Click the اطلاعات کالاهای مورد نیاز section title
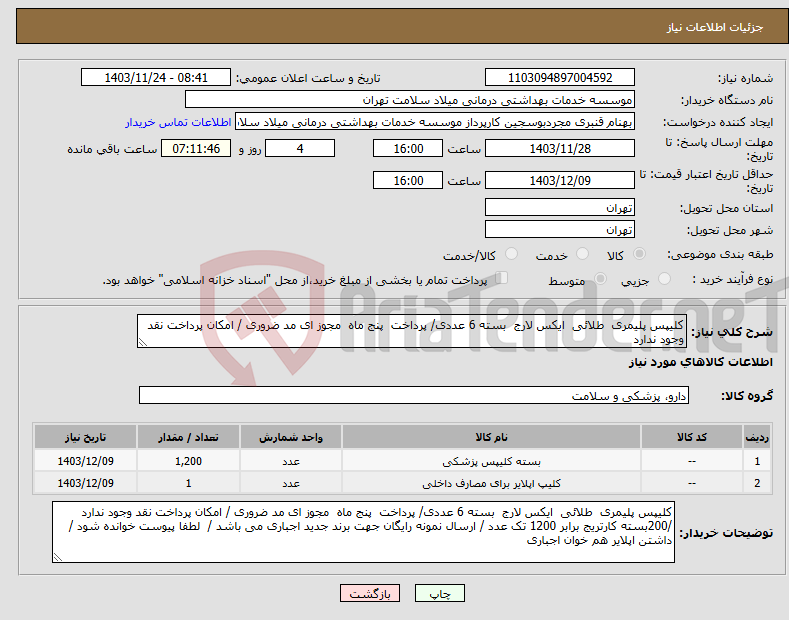The image size is (789, 620). (x=700, y=362)
